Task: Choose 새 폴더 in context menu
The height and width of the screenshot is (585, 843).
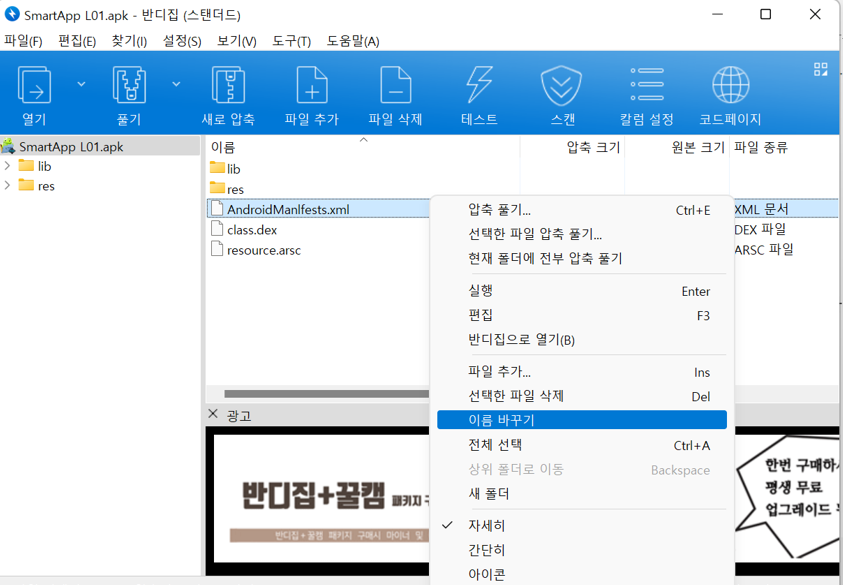Action: pos(582,494)
